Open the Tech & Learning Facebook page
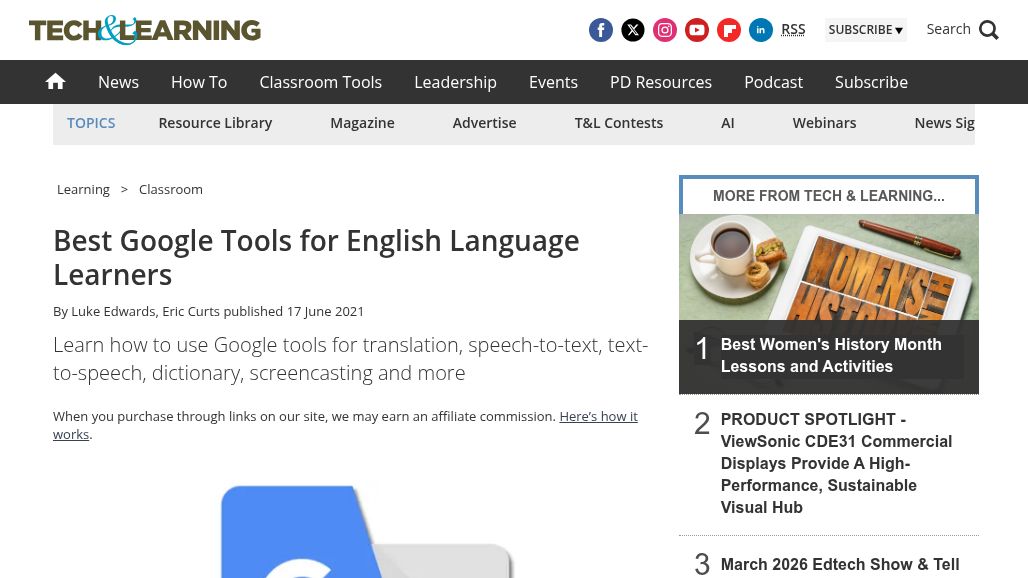The height and width of the screenshot is (578, 1028). tap(601, 30)
